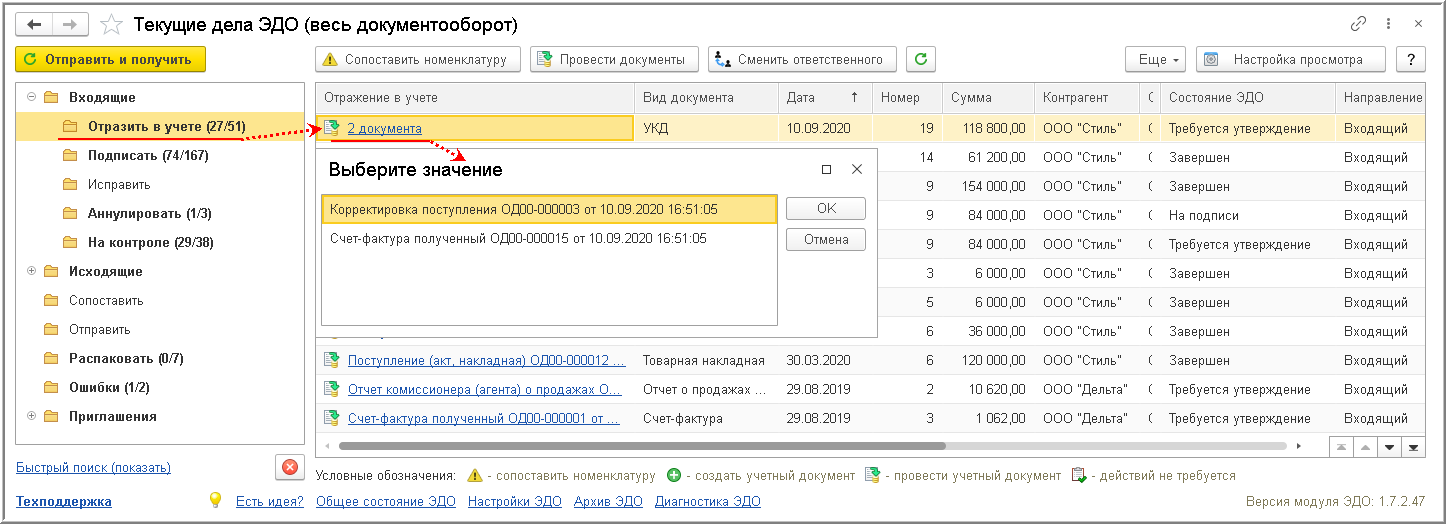Open the 2 документа link

pyautogui.click(x=384, y=128)
